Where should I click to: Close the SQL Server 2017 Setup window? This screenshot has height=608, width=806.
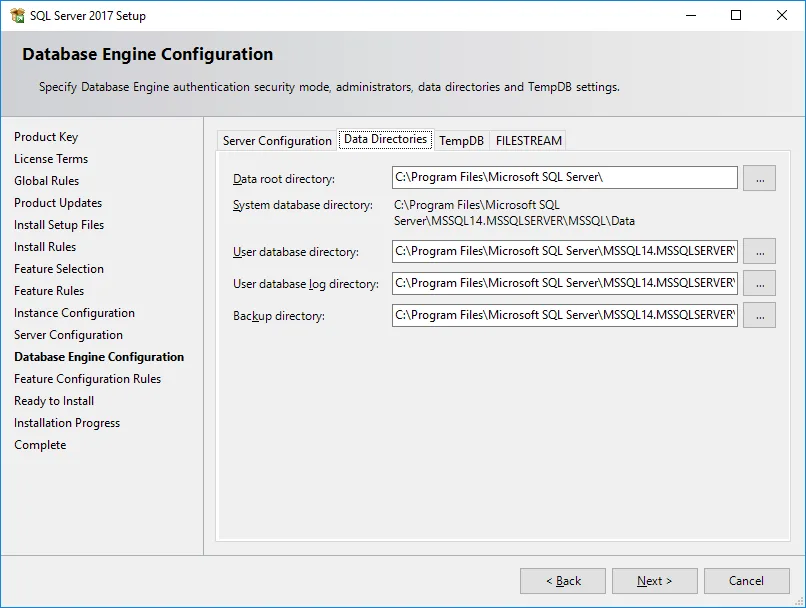[x=782, y=15]
